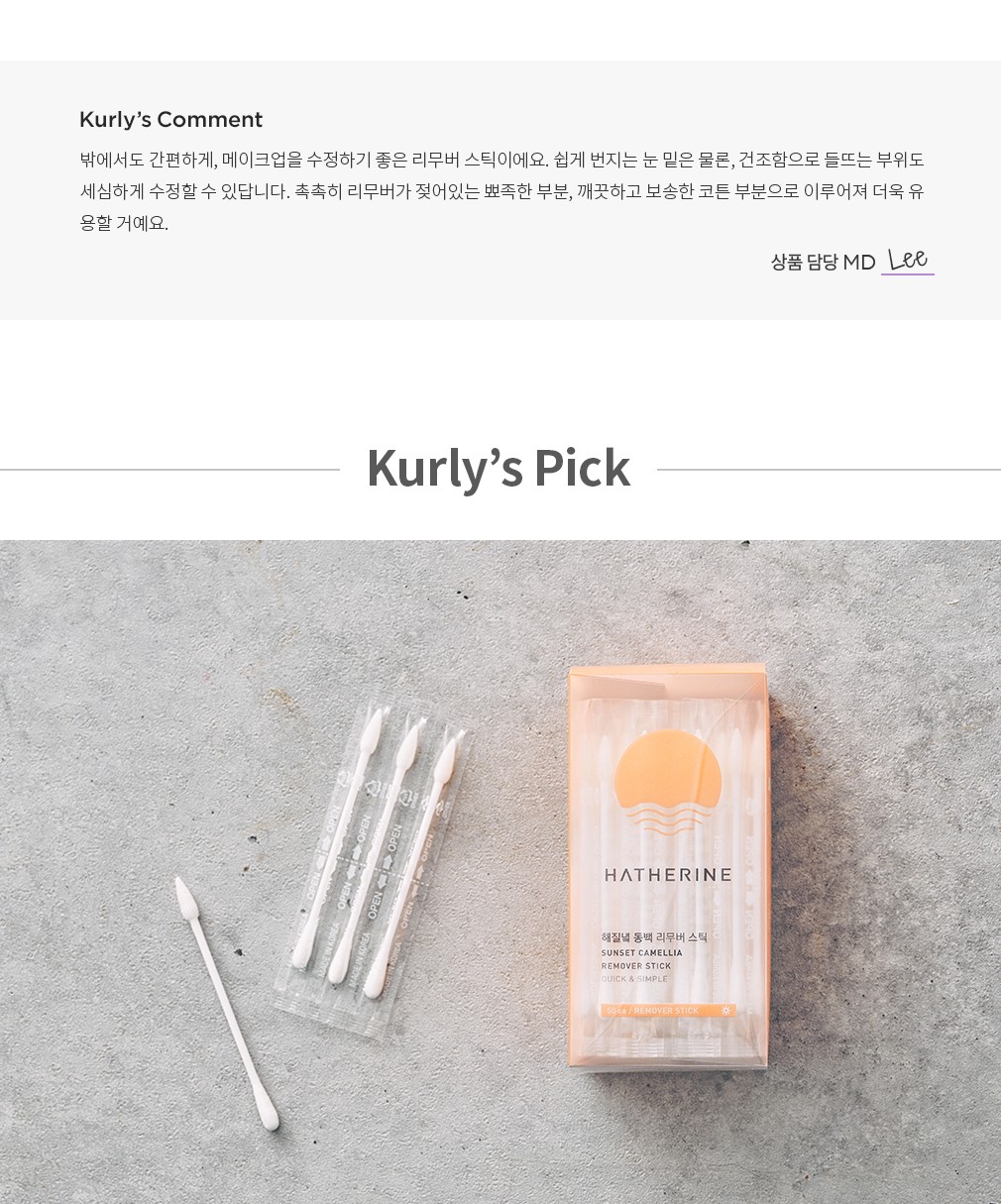Screen dimensions: 1001x1204
Task: Click the first line of the comment paragraph
Action: (x=501, y=160)
